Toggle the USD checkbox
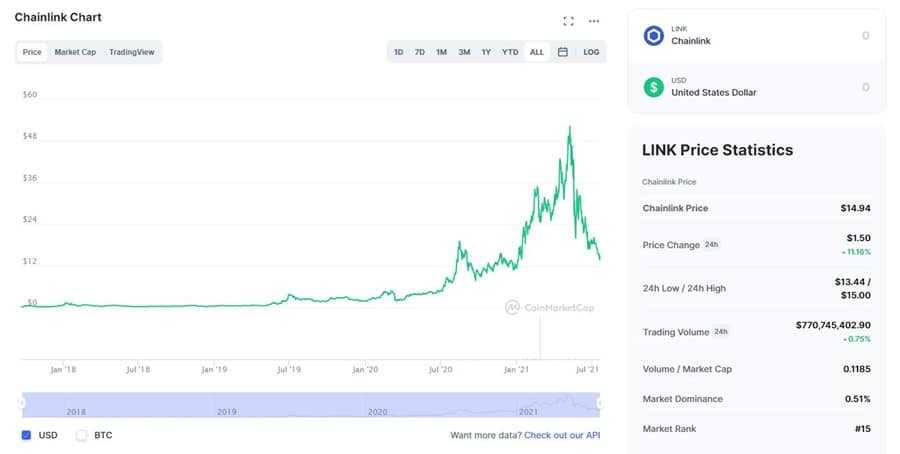900x454 pixels. [x=26, y=435]
